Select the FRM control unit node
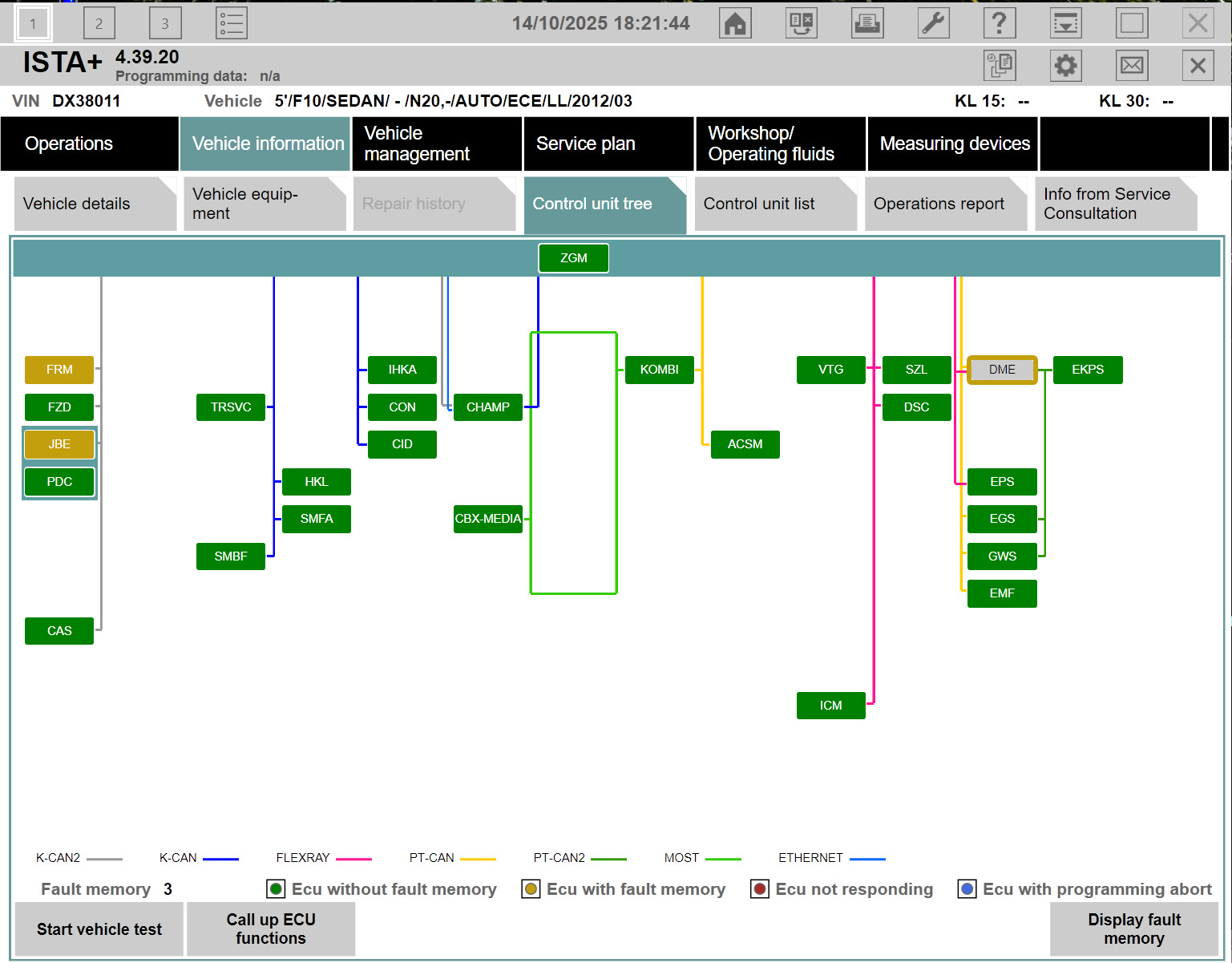Image resolution: width=1232 pixels, height=963 pixels. coord(59,370)
